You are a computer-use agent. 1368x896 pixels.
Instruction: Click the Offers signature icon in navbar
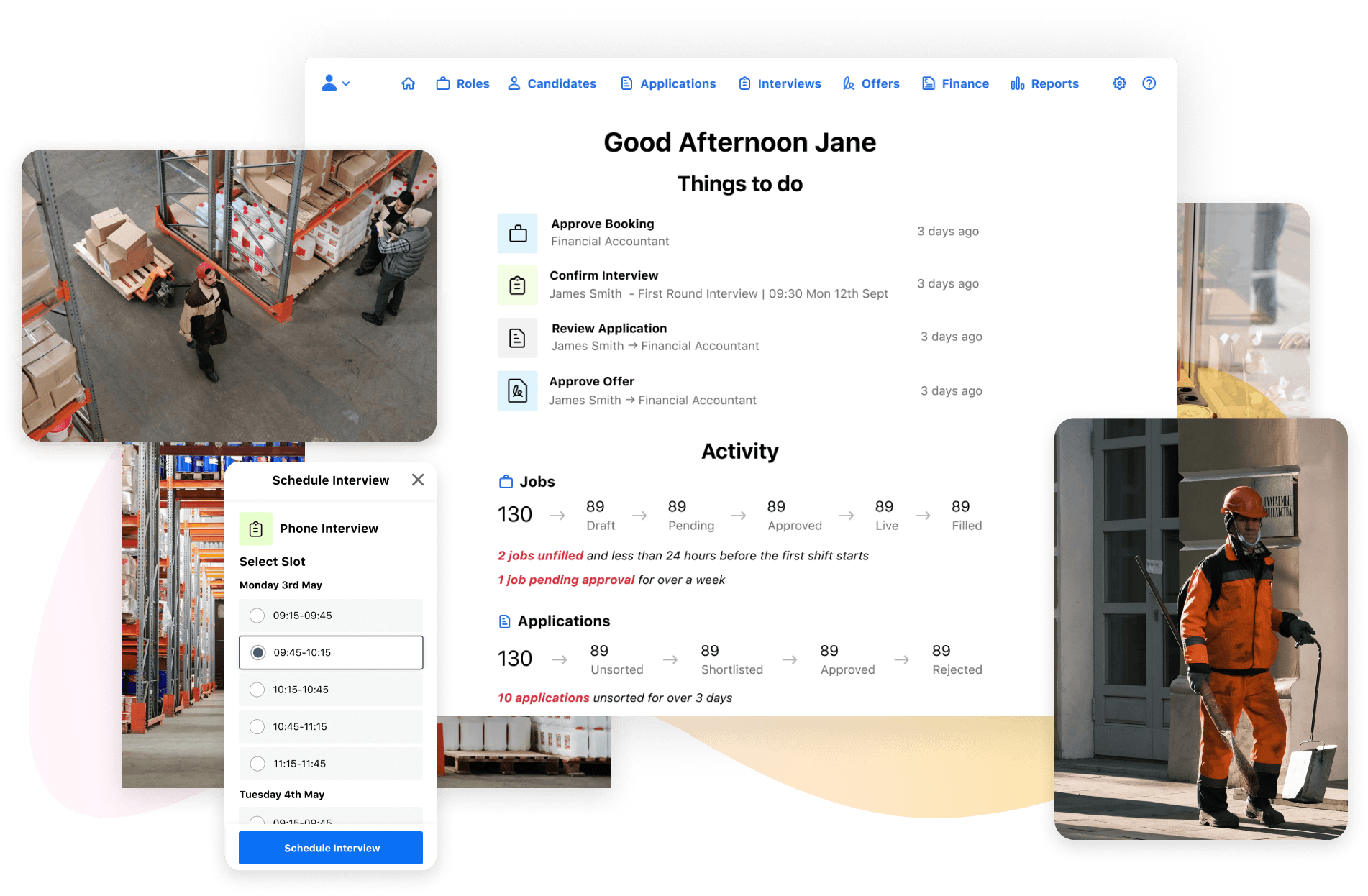click(x=849, y=83)
